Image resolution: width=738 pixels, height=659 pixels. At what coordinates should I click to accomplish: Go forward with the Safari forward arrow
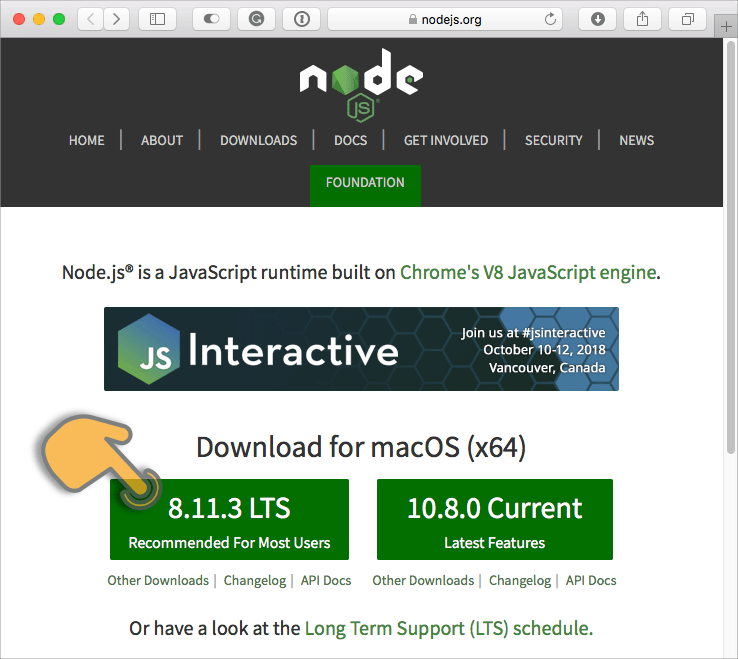pos(116,19)
